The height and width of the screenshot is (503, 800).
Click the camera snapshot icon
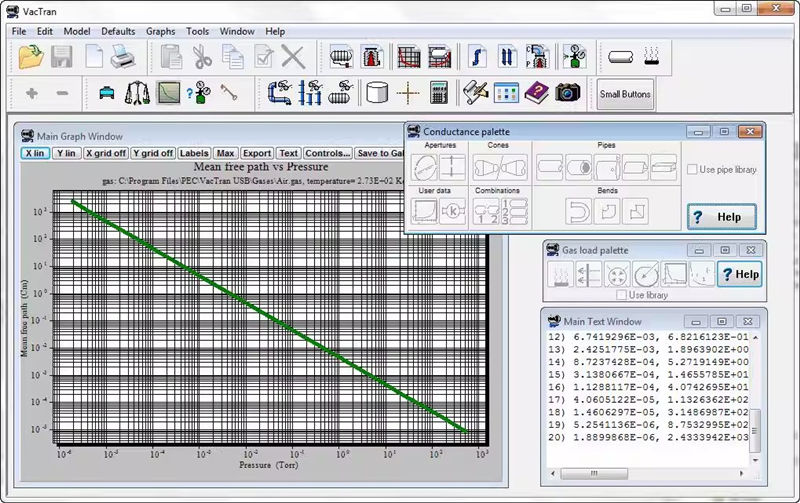[x=567, y=93]
